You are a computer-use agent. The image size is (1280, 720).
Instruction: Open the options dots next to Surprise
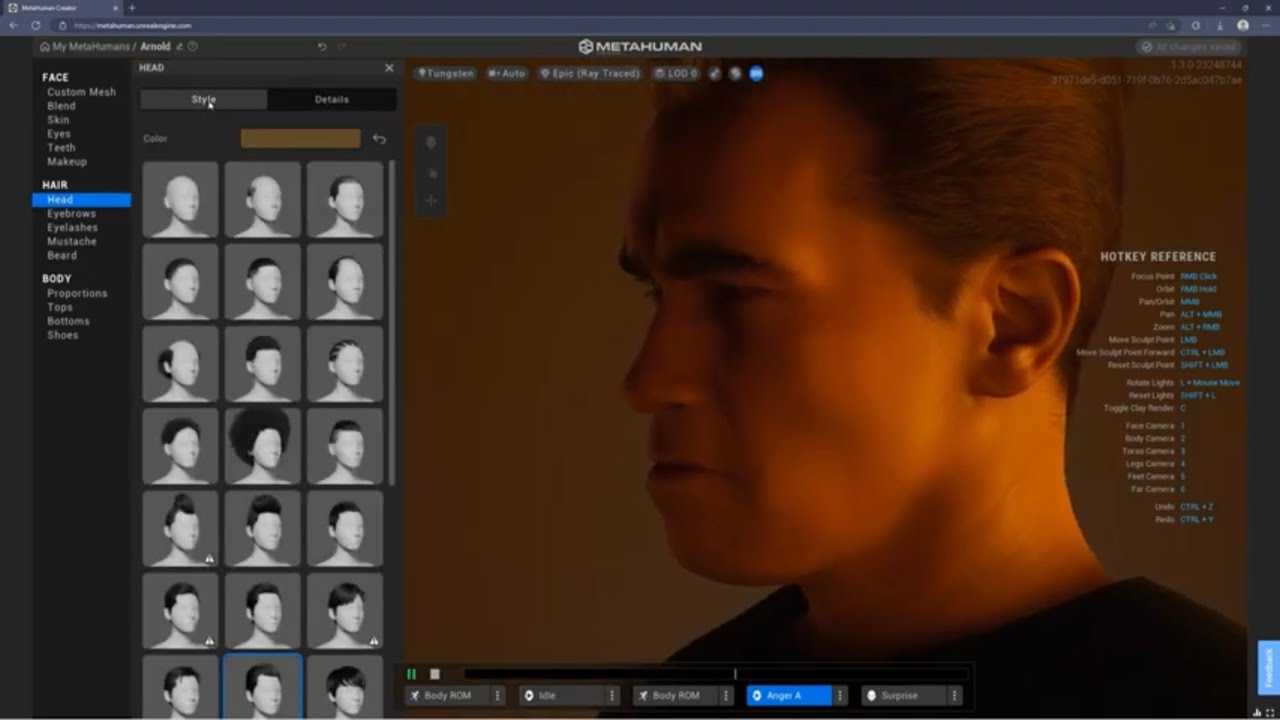(954, 695)
